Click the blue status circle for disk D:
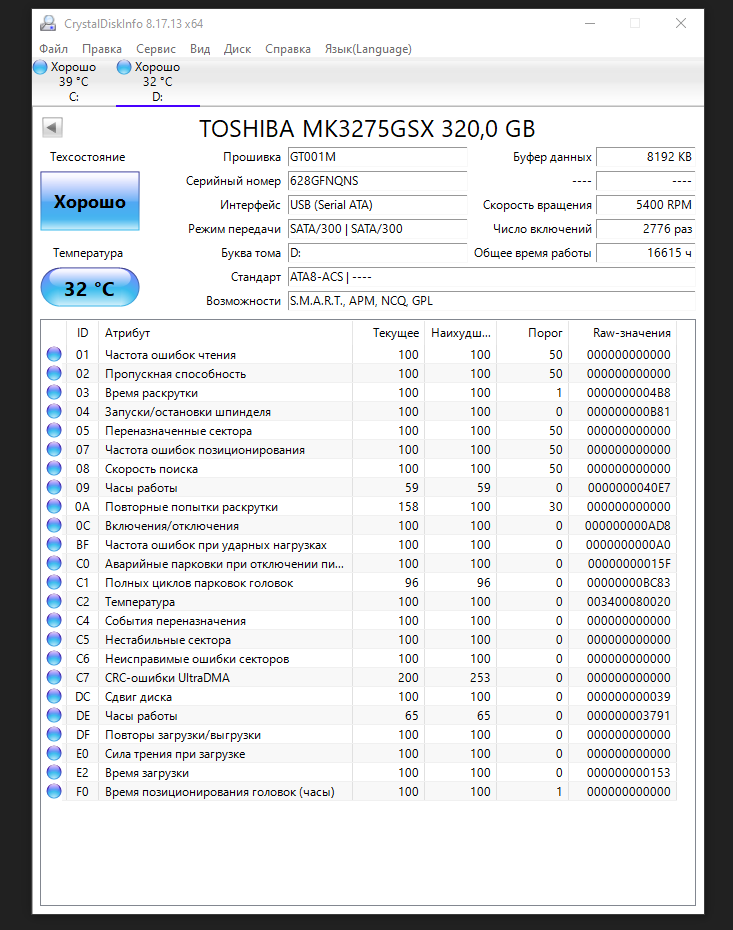Viewport: 733px width, 930px height. pos(124,67)
